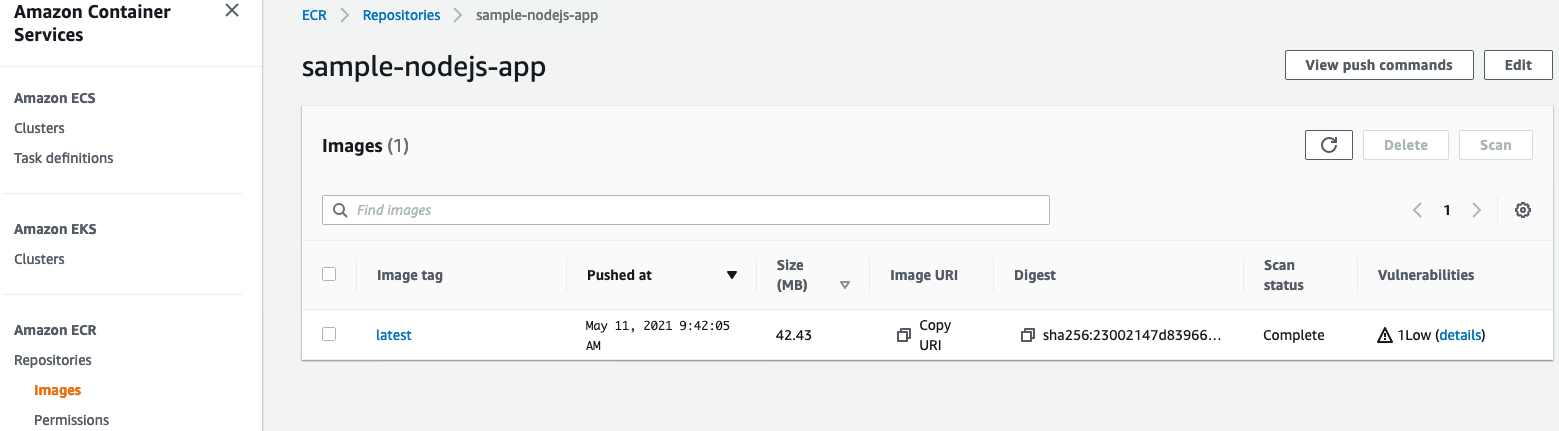The width and height of the screenshot is (1559, 431).
Task: Go to previous page arrow
Action: click(x=1417, y=210)
